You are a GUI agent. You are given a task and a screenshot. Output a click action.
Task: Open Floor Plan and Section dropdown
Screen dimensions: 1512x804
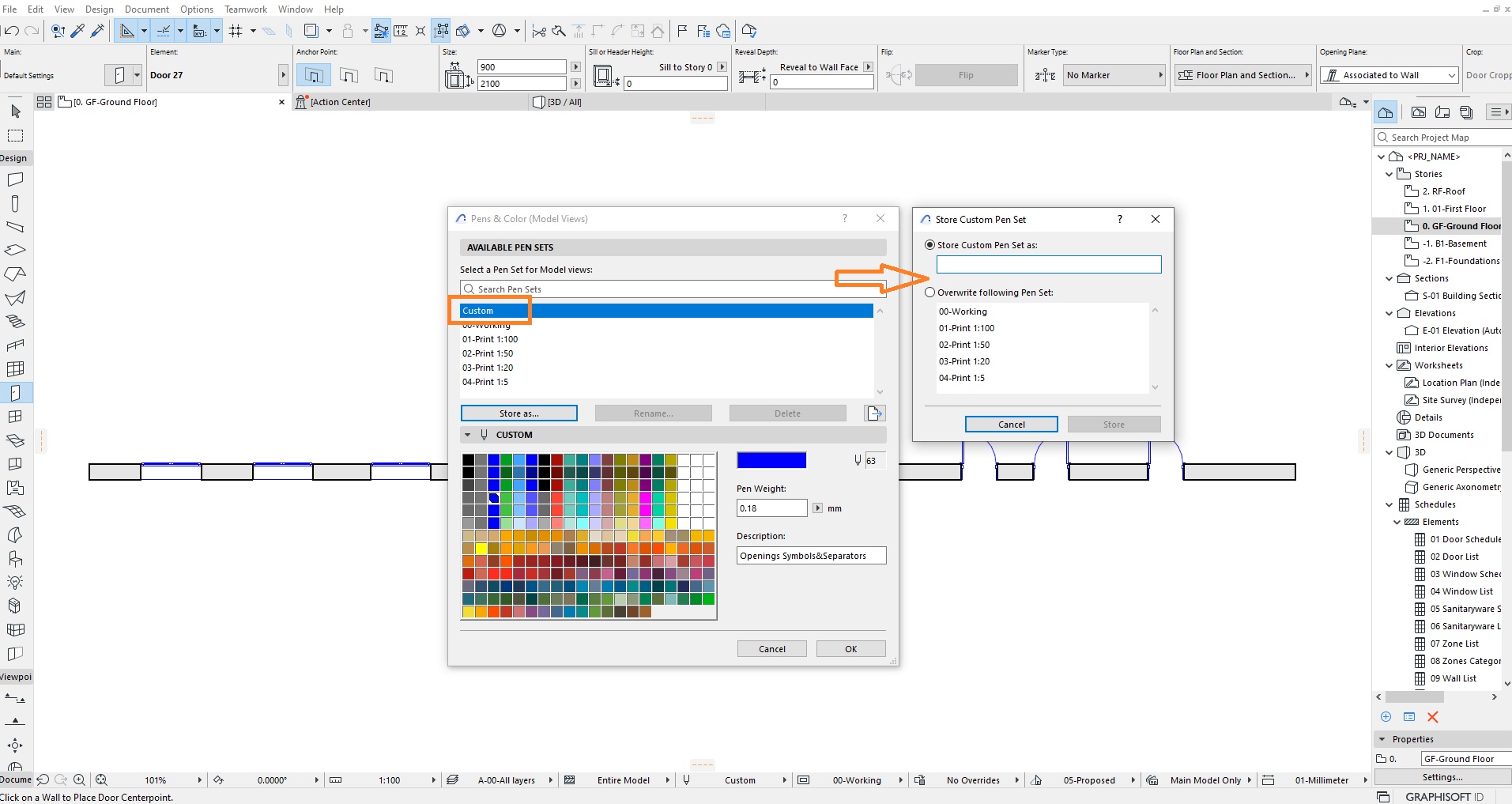(x=1242, y=75)
